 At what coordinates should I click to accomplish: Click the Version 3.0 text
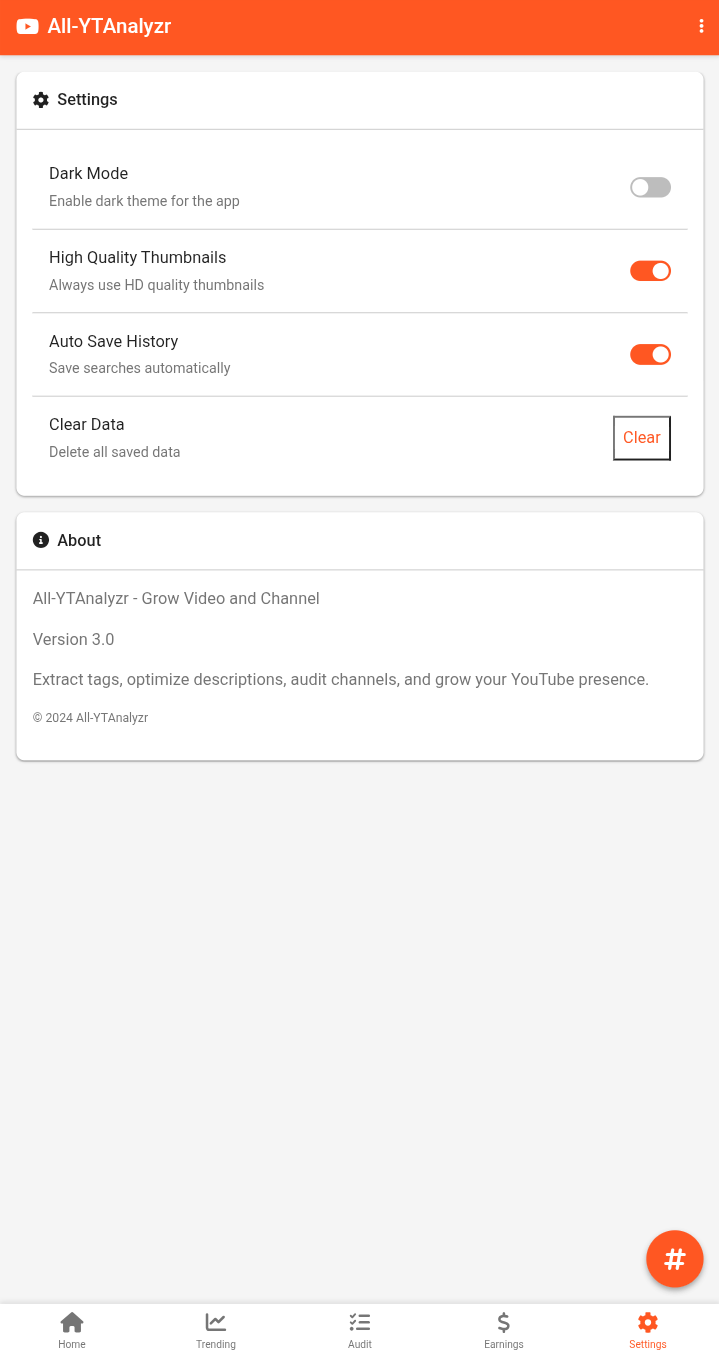74,639
